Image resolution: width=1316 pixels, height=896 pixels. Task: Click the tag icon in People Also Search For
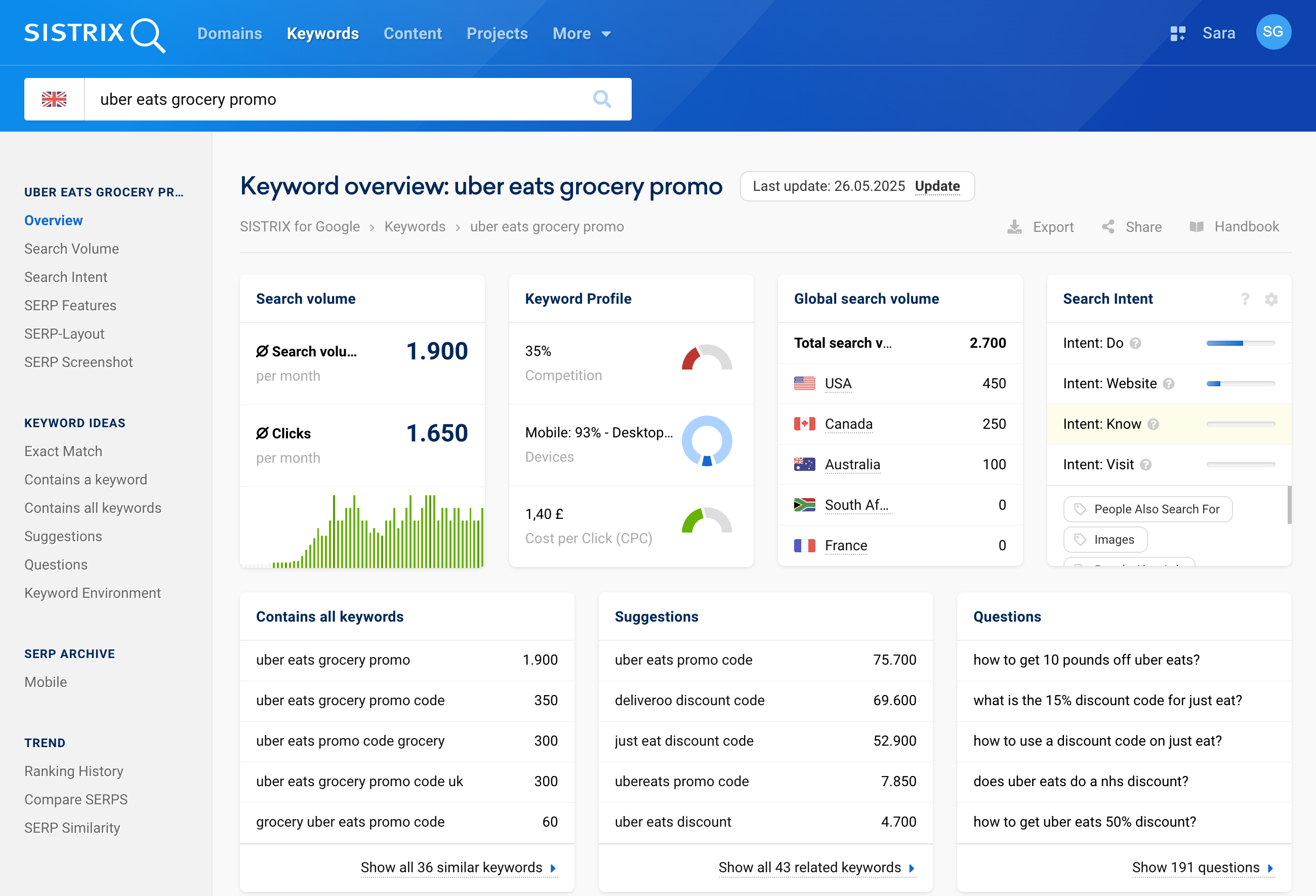click(1080, 509)
